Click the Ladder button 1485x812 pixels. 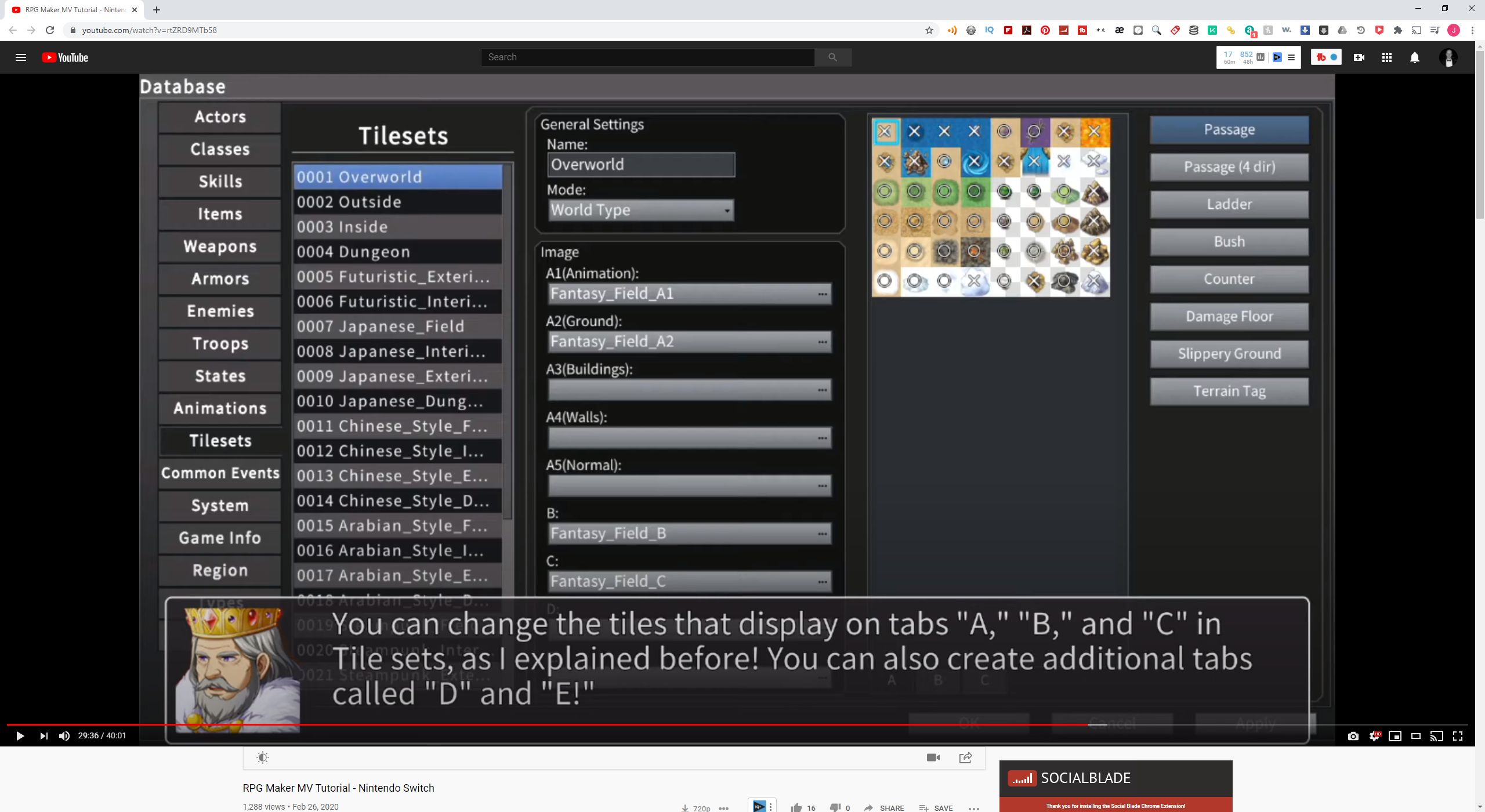point(1229,204)
